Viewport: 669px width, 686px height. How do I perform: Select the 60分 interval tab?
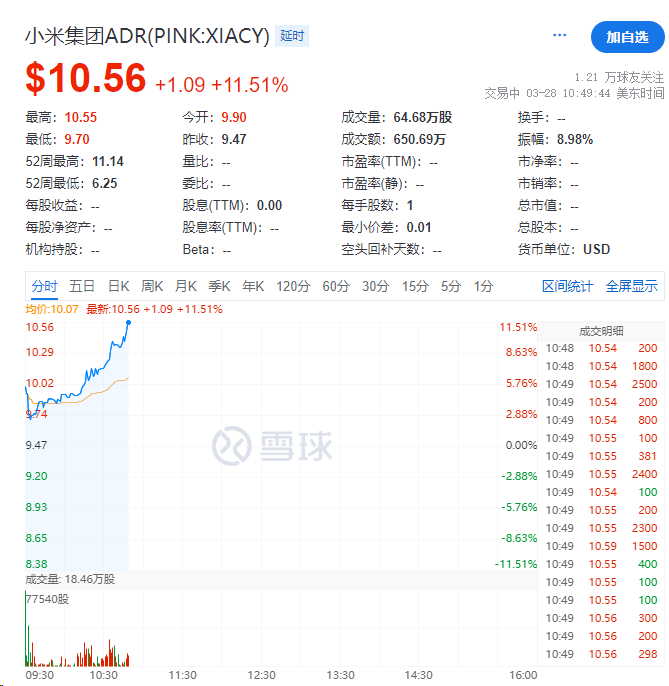[336, 287]
